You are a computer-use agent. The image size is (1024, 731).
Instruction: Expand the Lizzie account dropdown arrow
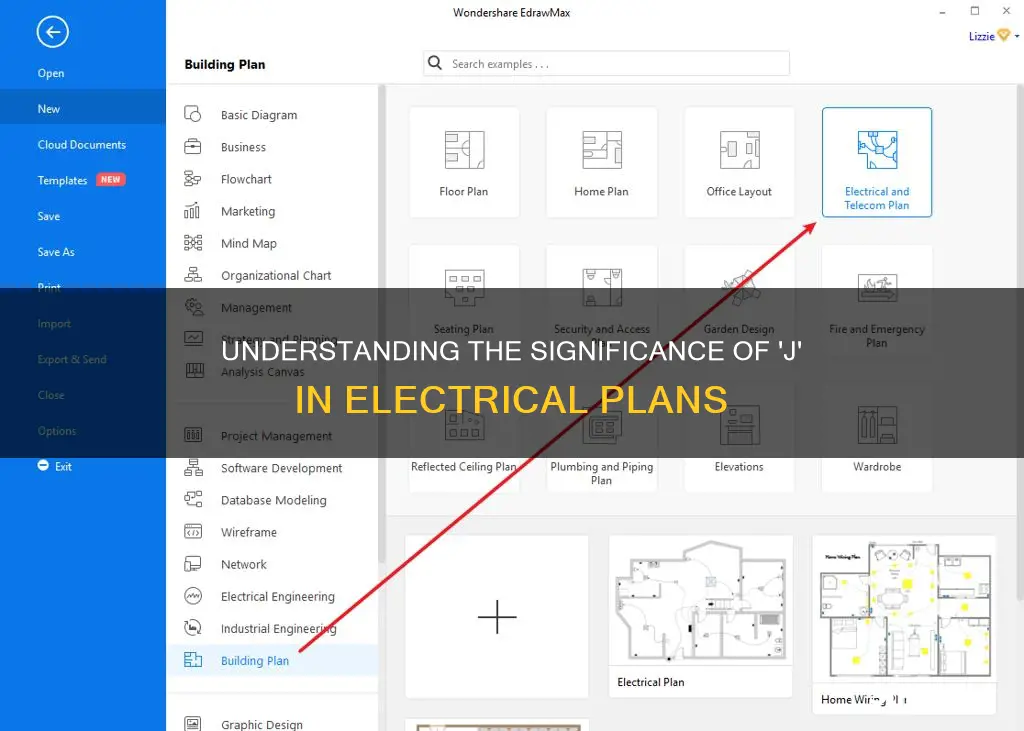[1017, 36]
